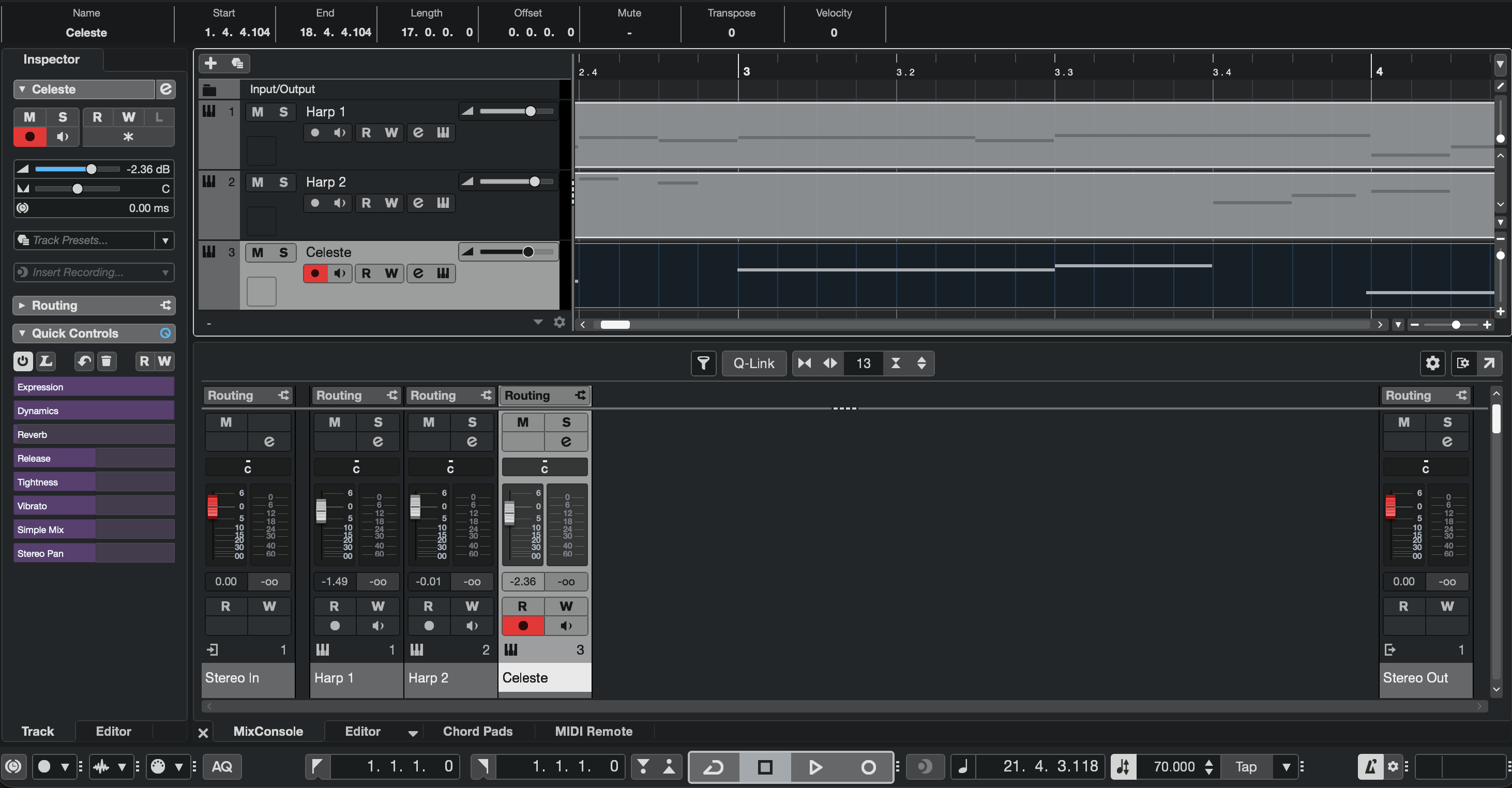The image size is (1512, 788).
Task: Click the MixConsole window layout icon
Action: click(1463, 363)
